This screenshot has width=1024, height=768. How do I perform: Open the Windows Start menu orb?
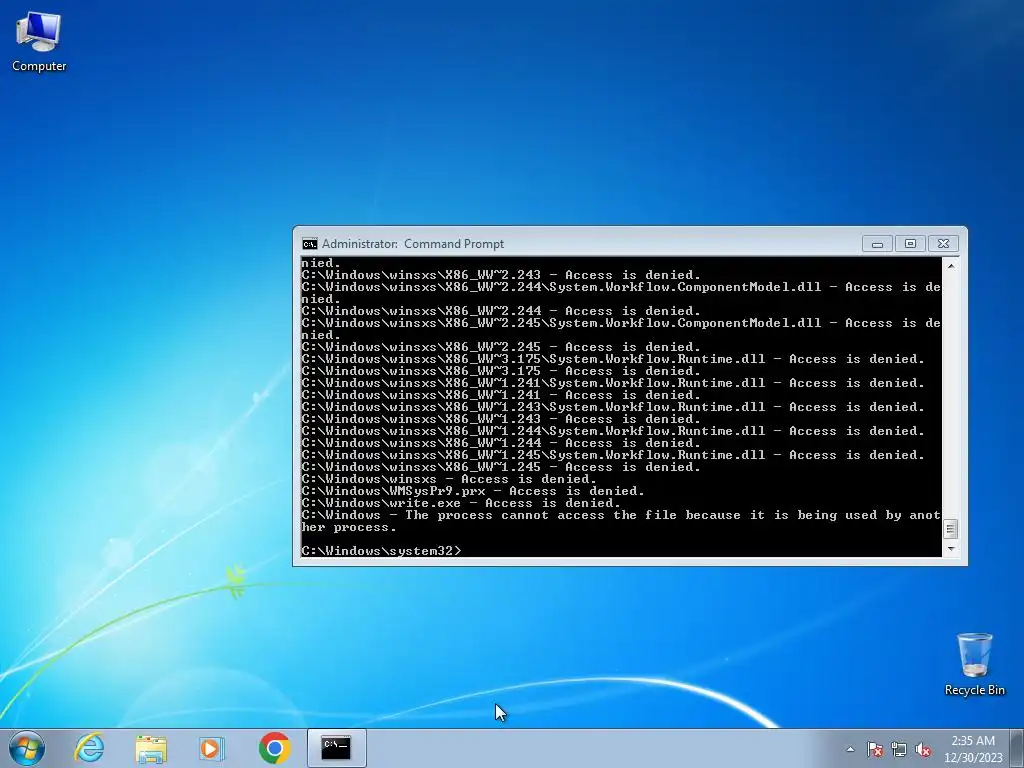(x=27, y=748)
